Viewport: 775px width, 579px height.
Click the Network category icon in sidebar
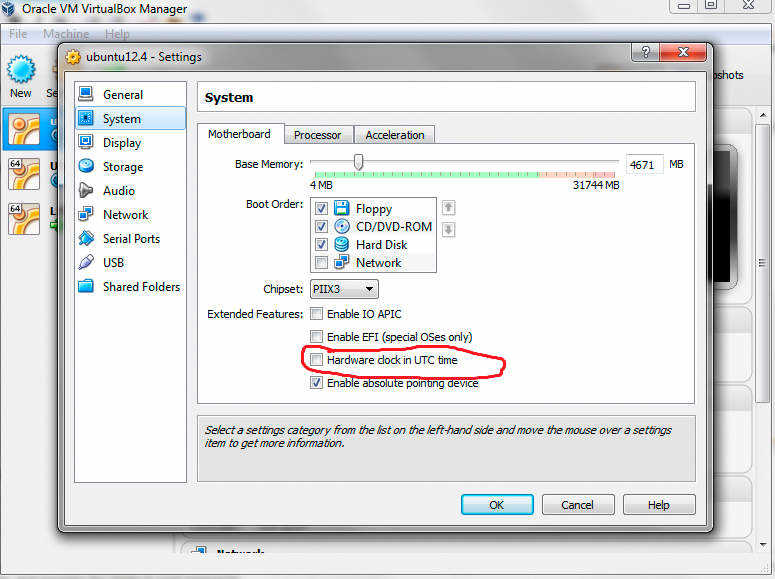(x=86, y=214)
